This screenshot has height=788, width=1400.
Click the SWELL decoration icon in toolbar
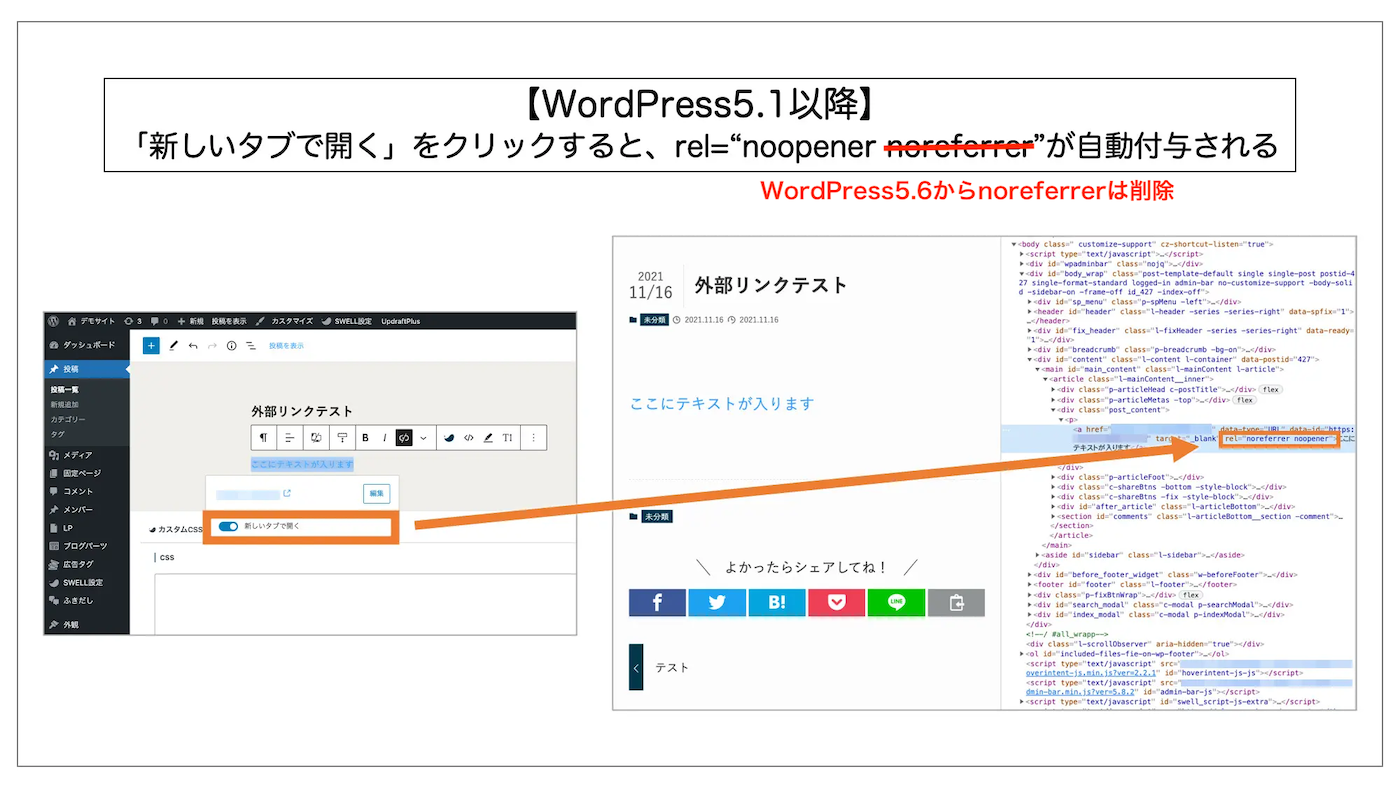tap(449, 437)
